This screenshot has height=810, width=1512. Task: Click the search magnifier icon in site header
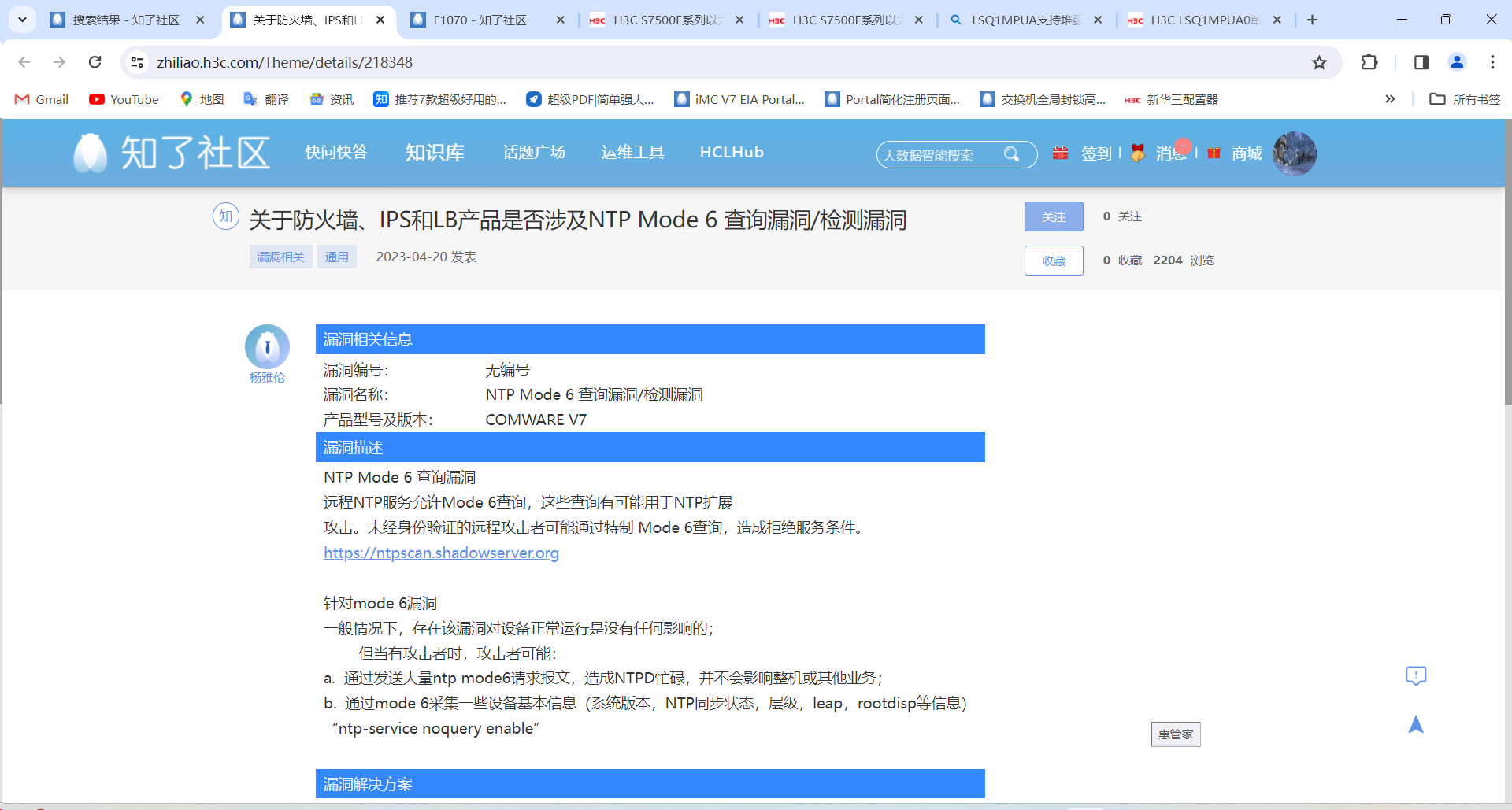coord(1011,154)
